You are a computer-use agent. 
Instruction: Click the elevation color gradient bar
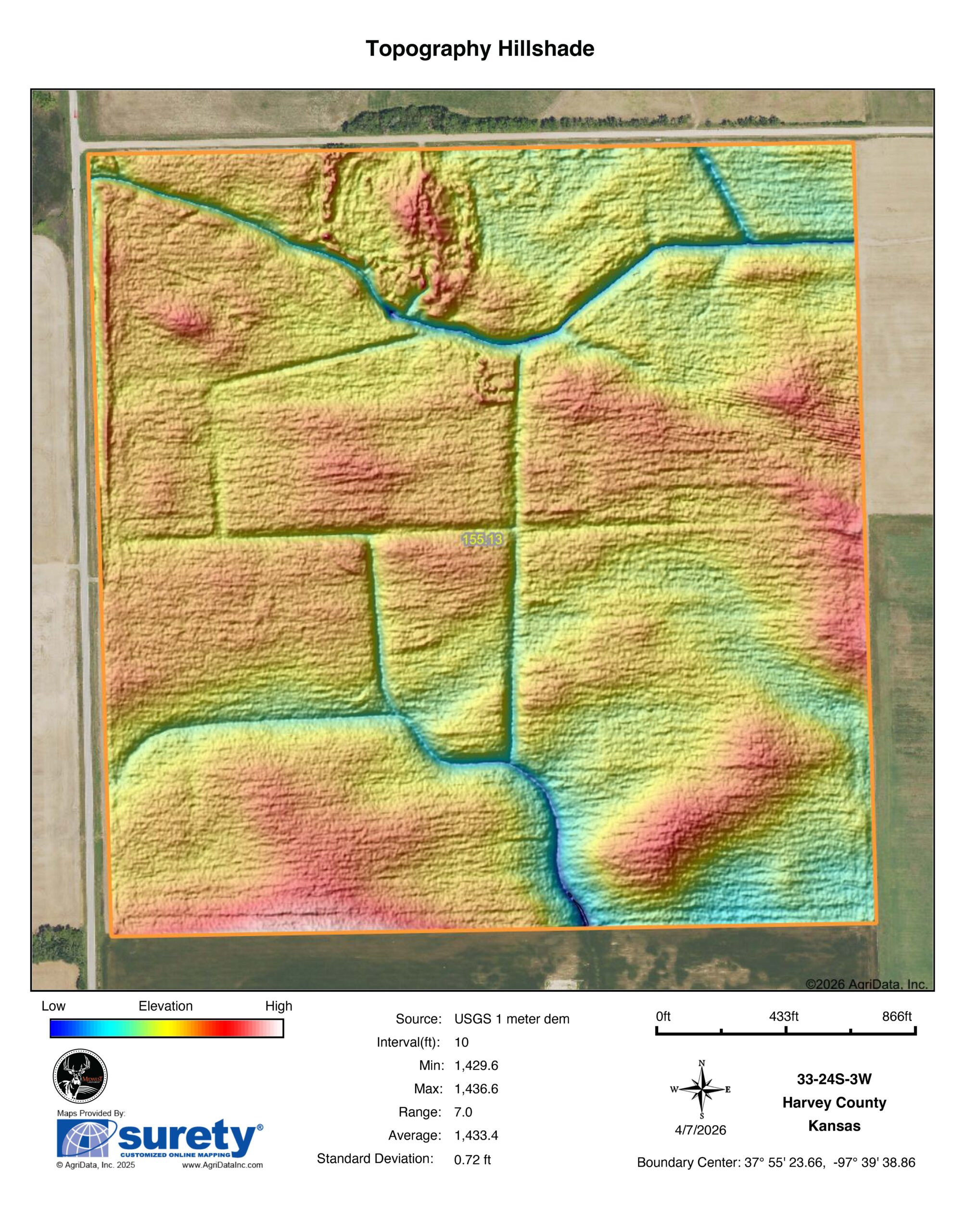coord(166,1028)
